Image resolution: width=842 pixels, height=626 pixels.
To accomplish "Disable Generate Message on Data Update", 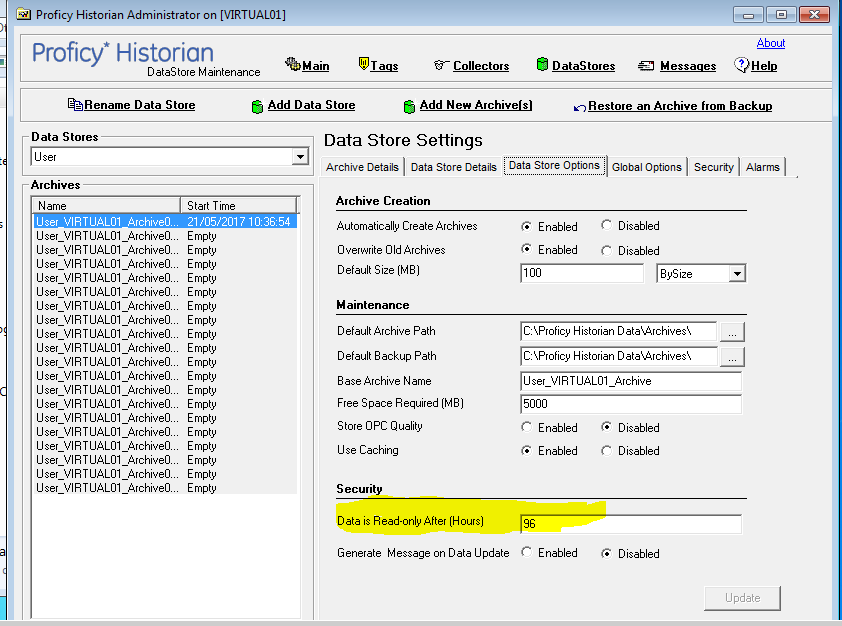I will [606, 553].
